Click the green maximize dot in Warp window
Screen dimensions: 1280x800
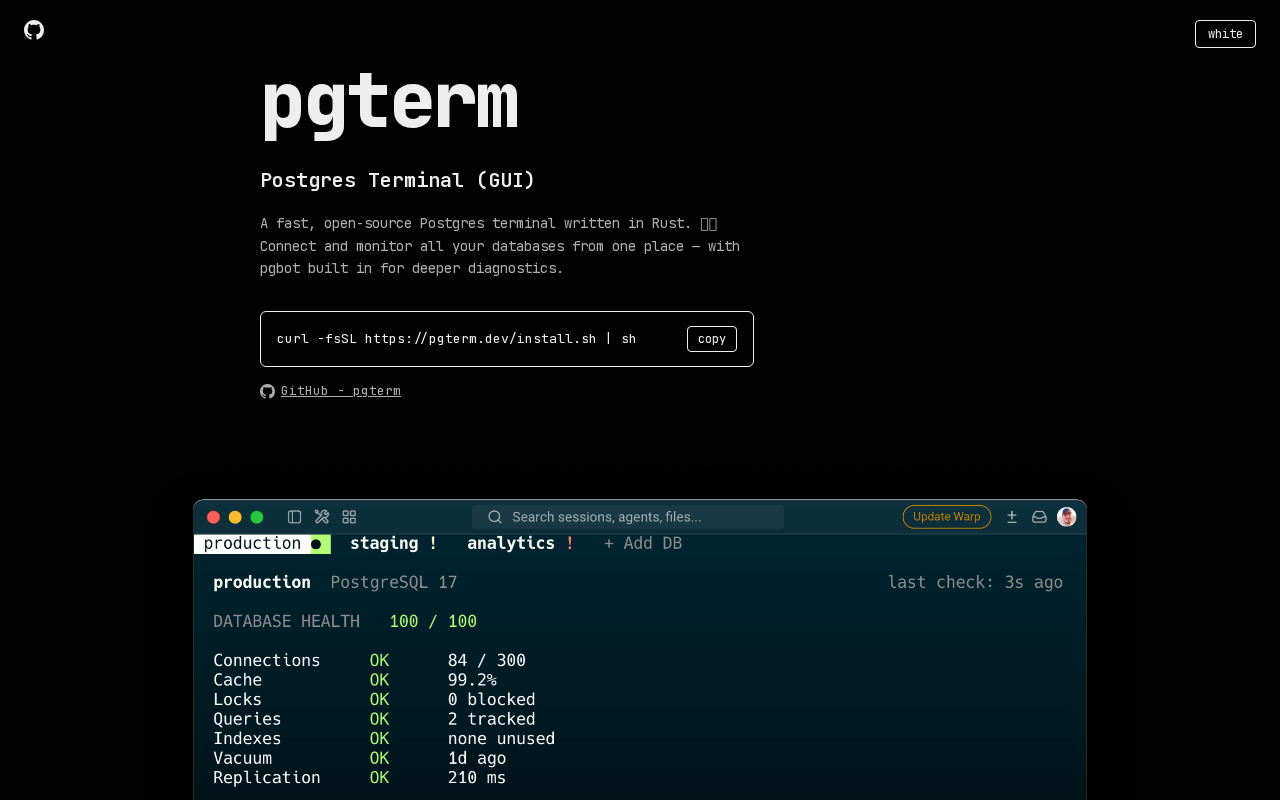point(257,517)
